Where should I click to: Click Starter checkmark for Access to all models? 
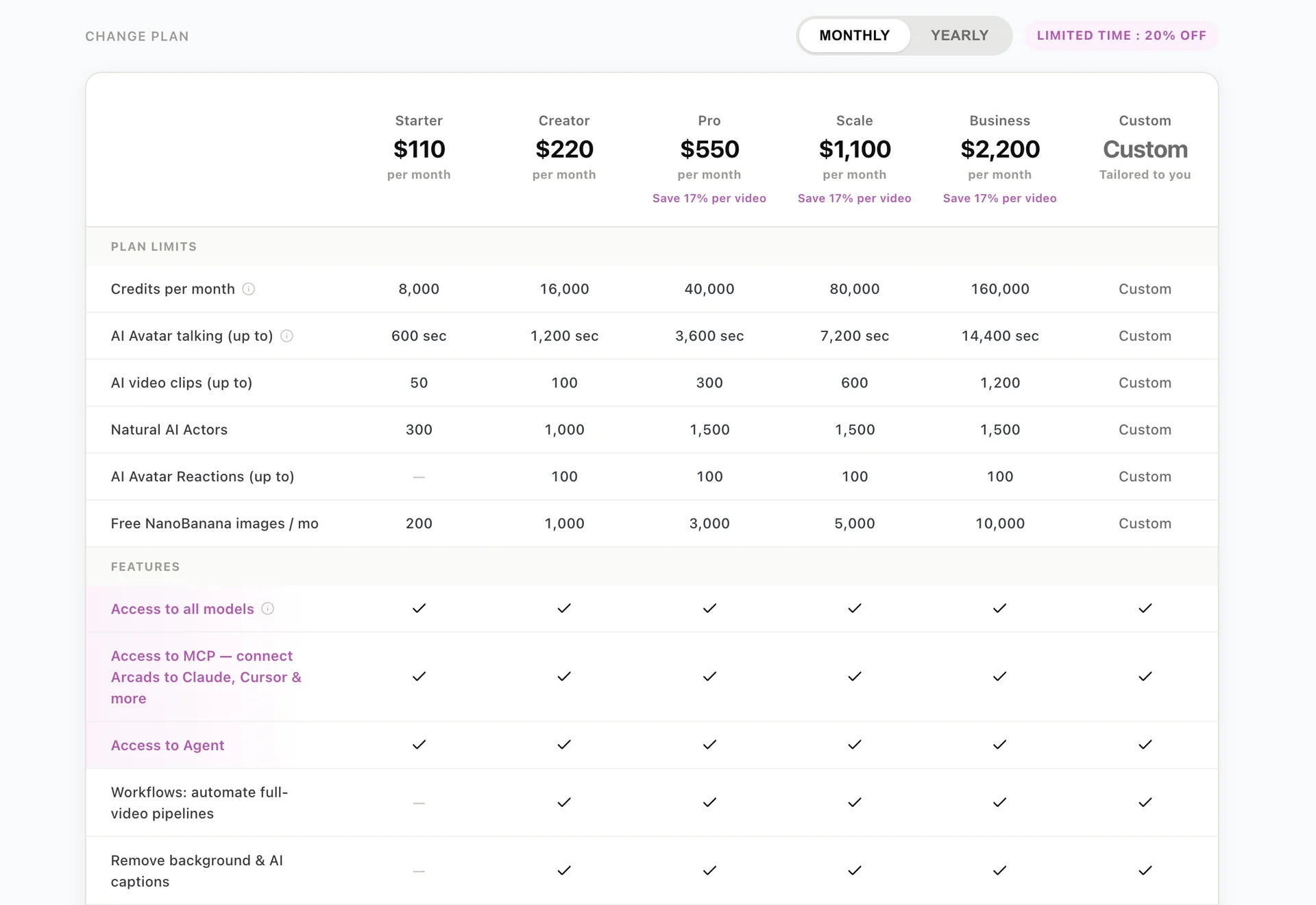pos(419,608)
